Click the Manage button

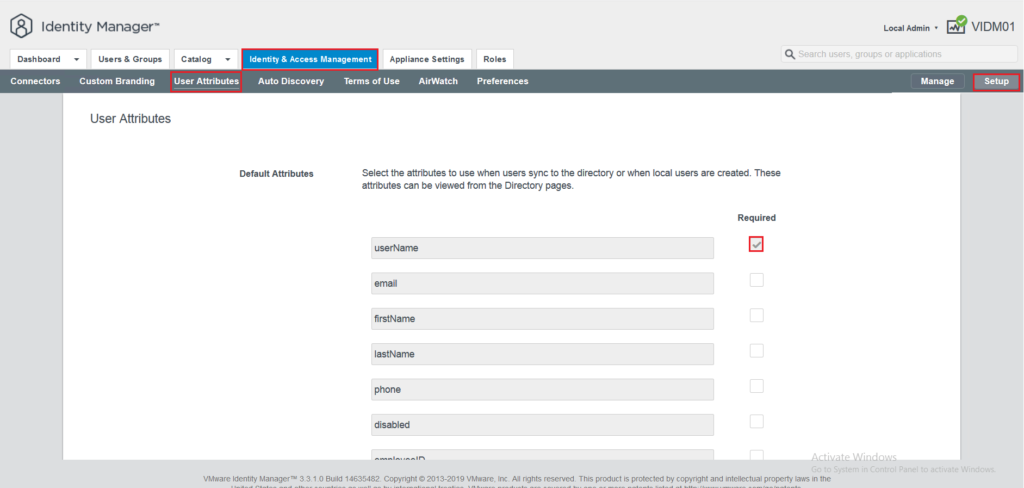click(938, 82)
